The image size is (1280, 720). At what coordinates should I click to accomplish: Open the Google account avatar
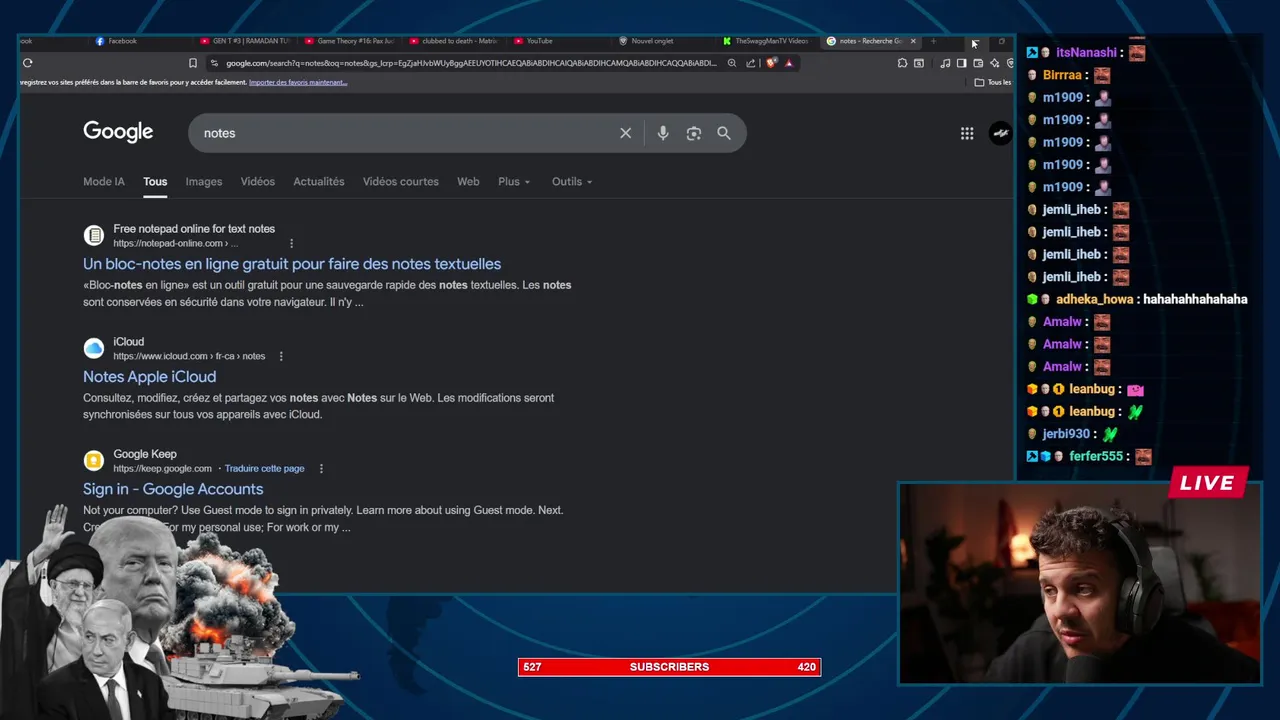pos(1000,133)
